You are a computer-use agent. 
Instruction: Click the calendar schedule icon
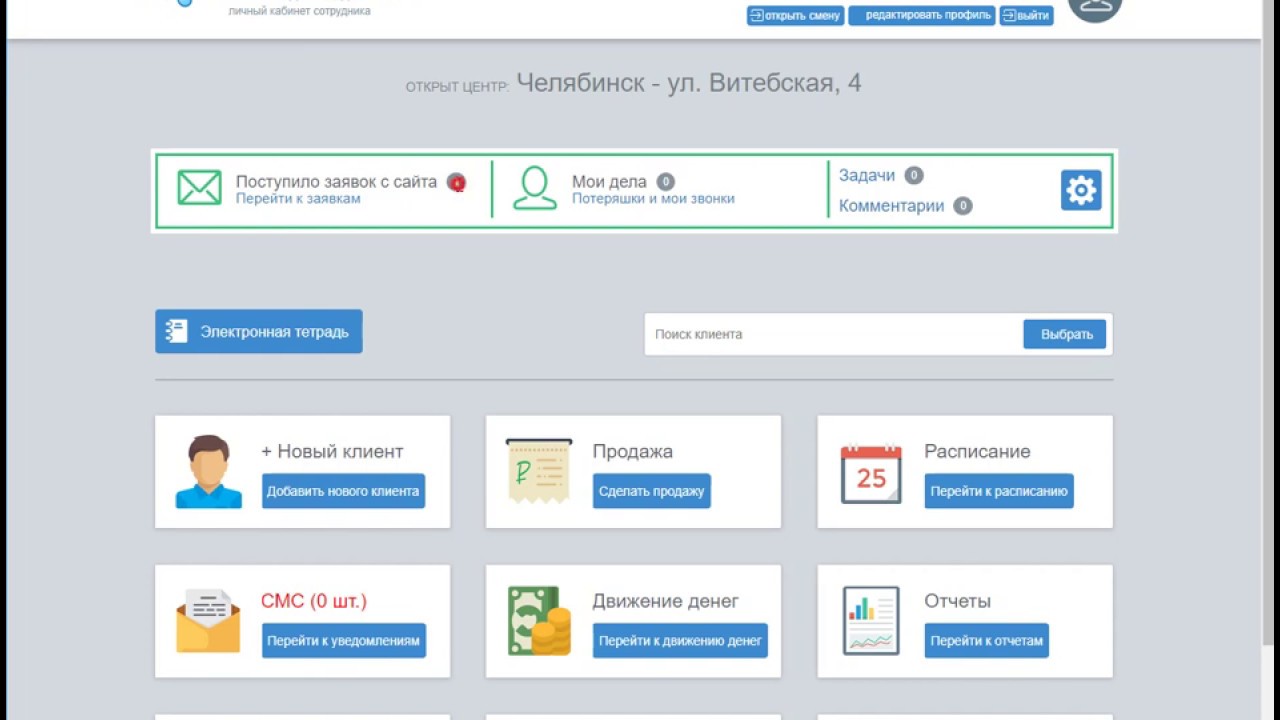[871, 473]
